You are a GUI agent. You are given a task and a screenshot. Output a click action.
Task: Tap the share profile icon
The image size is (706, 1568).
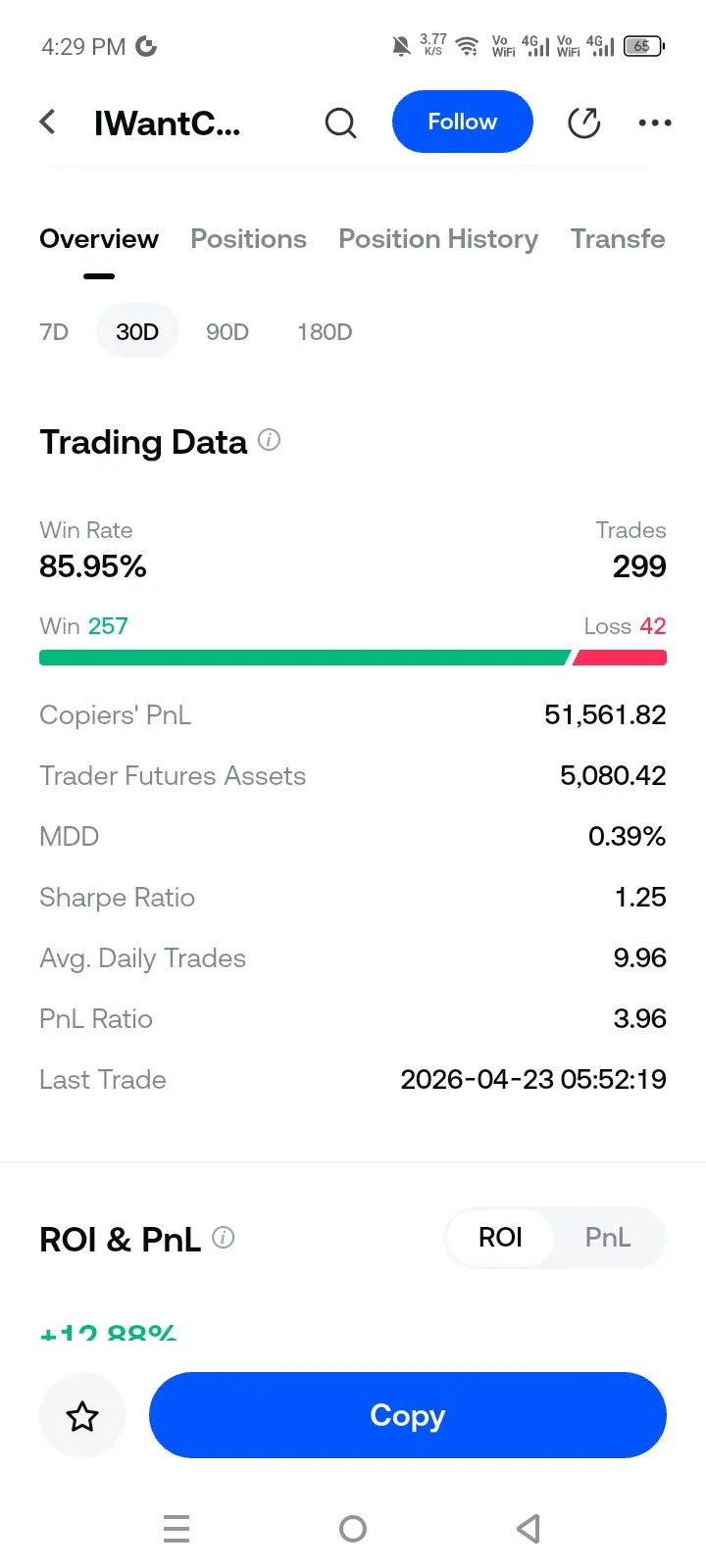click(584, 122)
